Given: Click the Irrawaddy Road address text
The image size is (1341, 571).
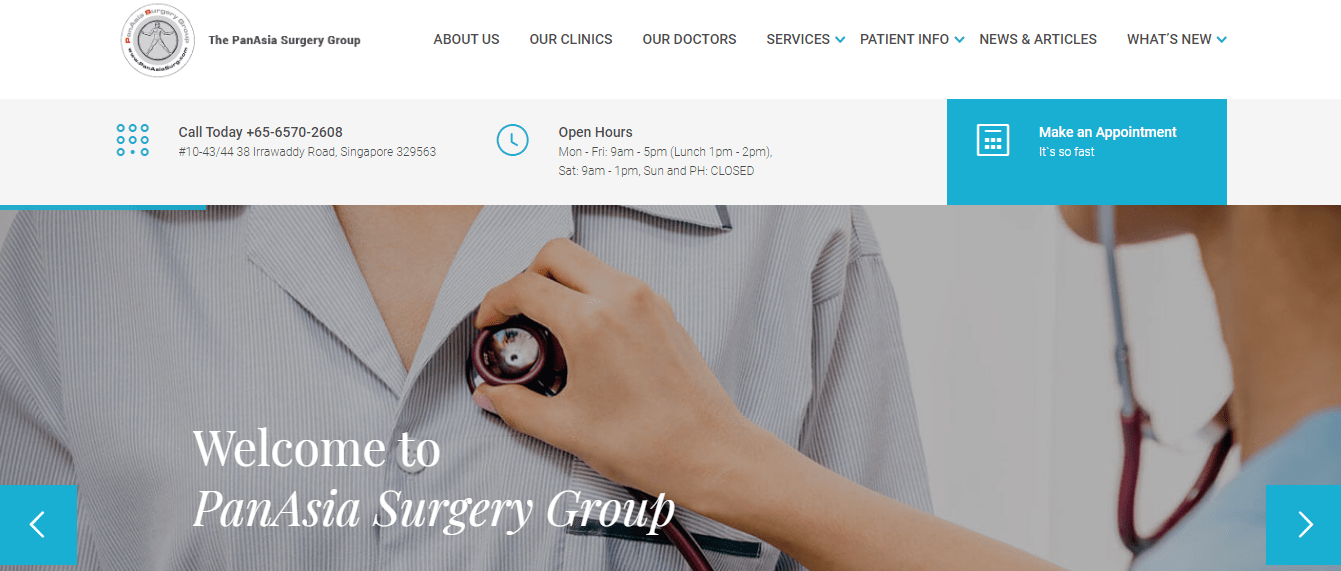Looking at the screenshot, I should tap(307, 152).
